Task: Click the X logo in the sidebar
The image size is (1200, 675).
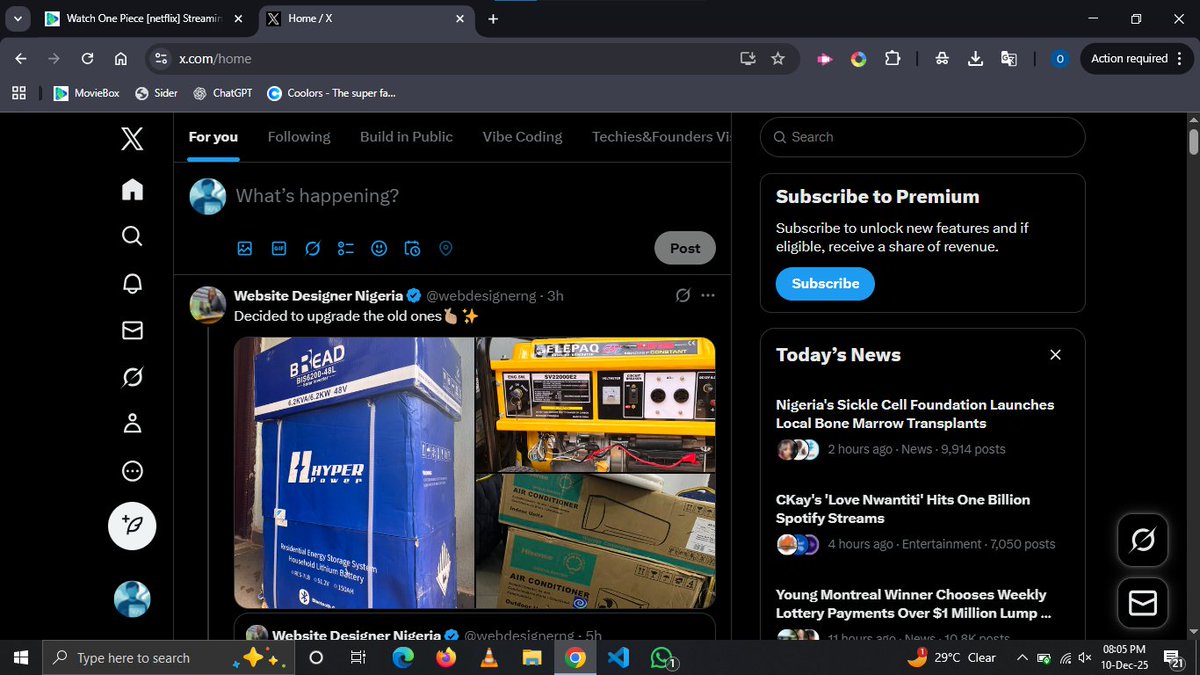Action: pyautogui.click(x=132, y=138)
